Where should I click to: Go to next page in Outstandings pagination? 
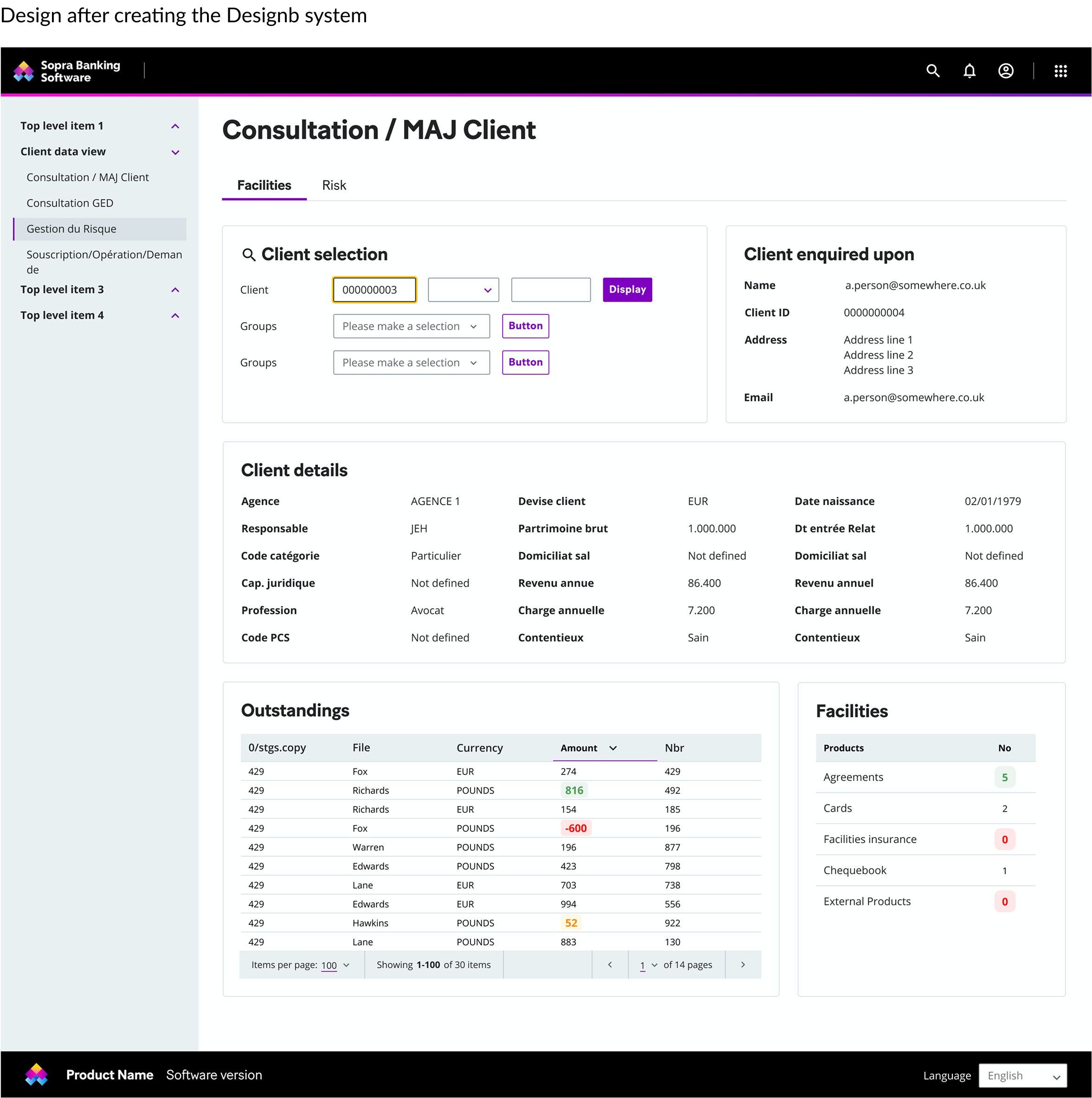(x=743, y=964)
